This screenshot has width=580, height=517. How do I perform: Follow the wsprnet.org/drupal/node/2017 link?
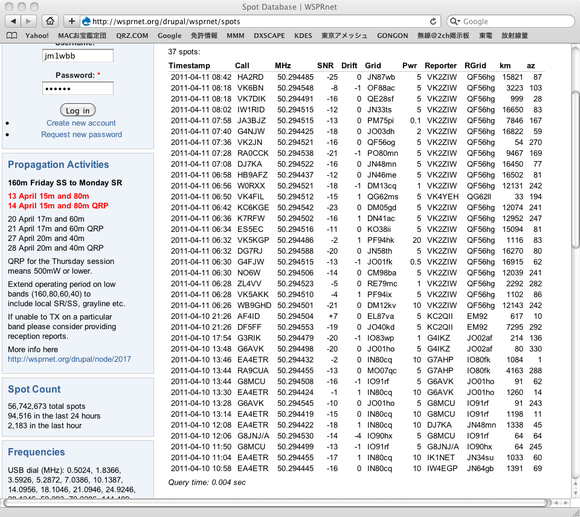click(x=70, y=359)
